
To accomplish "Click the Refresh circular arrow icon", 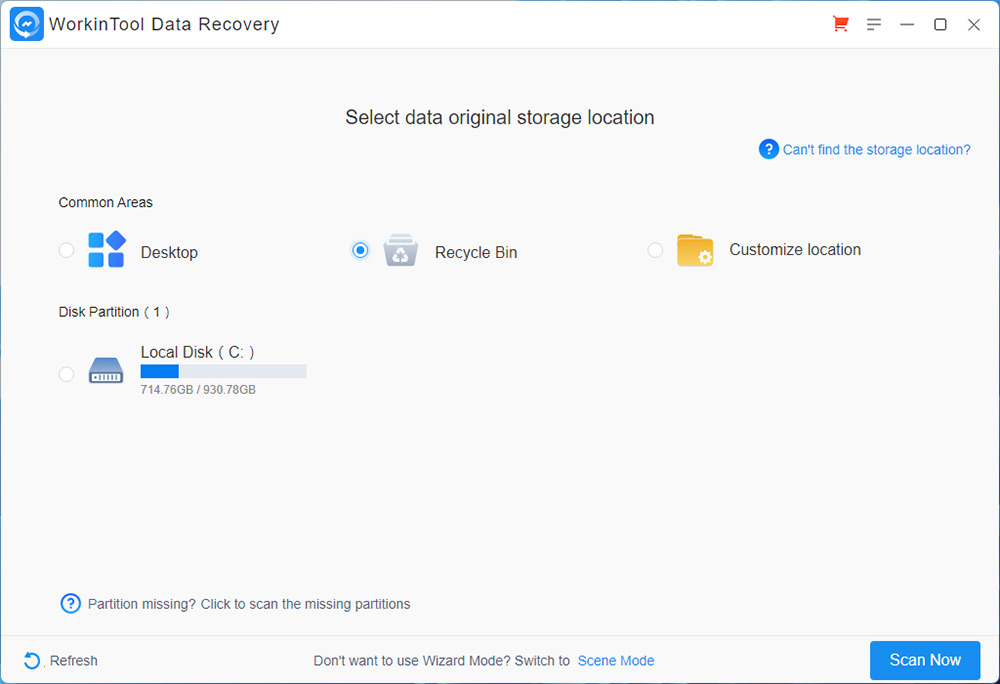I will click(31, 660).
